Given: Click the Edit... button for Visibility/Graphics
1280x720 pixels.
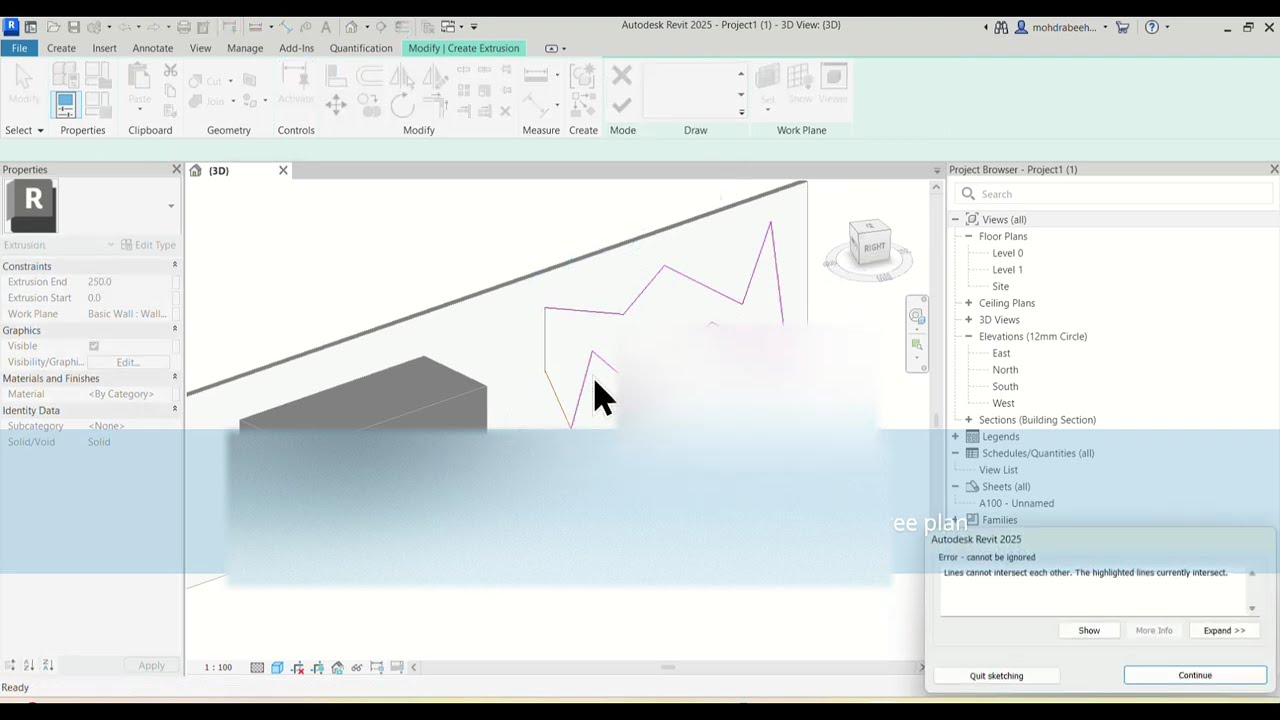Looking at the screenshot, I should (x=128, y=362).
